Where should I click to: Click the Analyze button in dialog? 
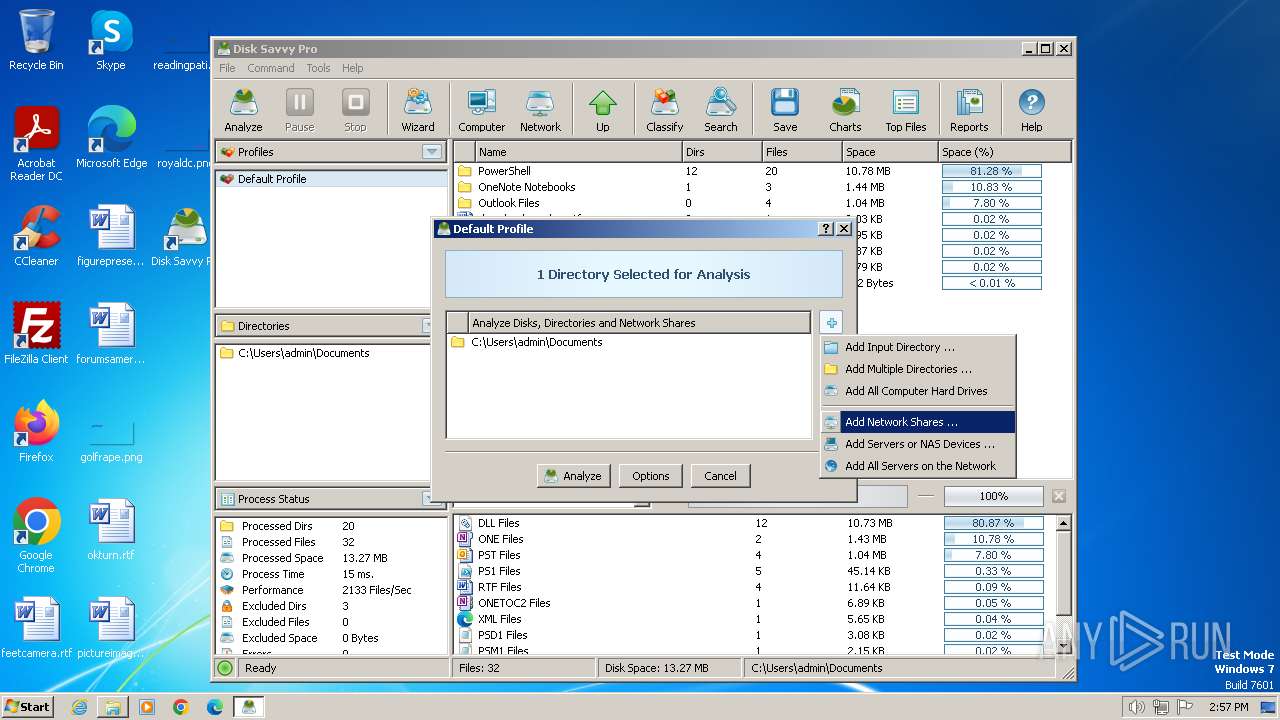[573, 476]
